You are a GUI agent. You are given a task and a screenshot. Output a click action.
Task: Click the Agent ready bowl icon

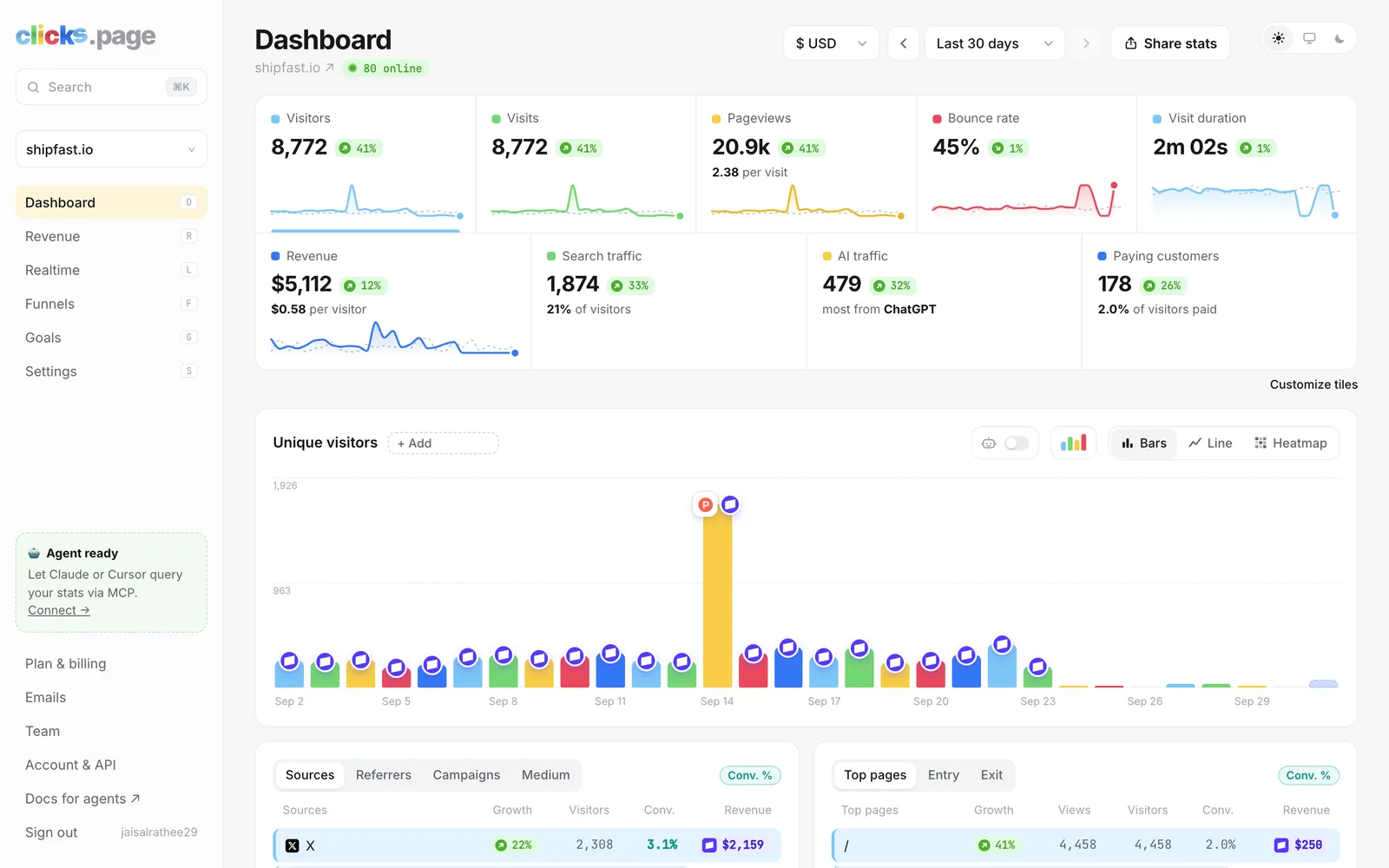click(x=34, y=553)
